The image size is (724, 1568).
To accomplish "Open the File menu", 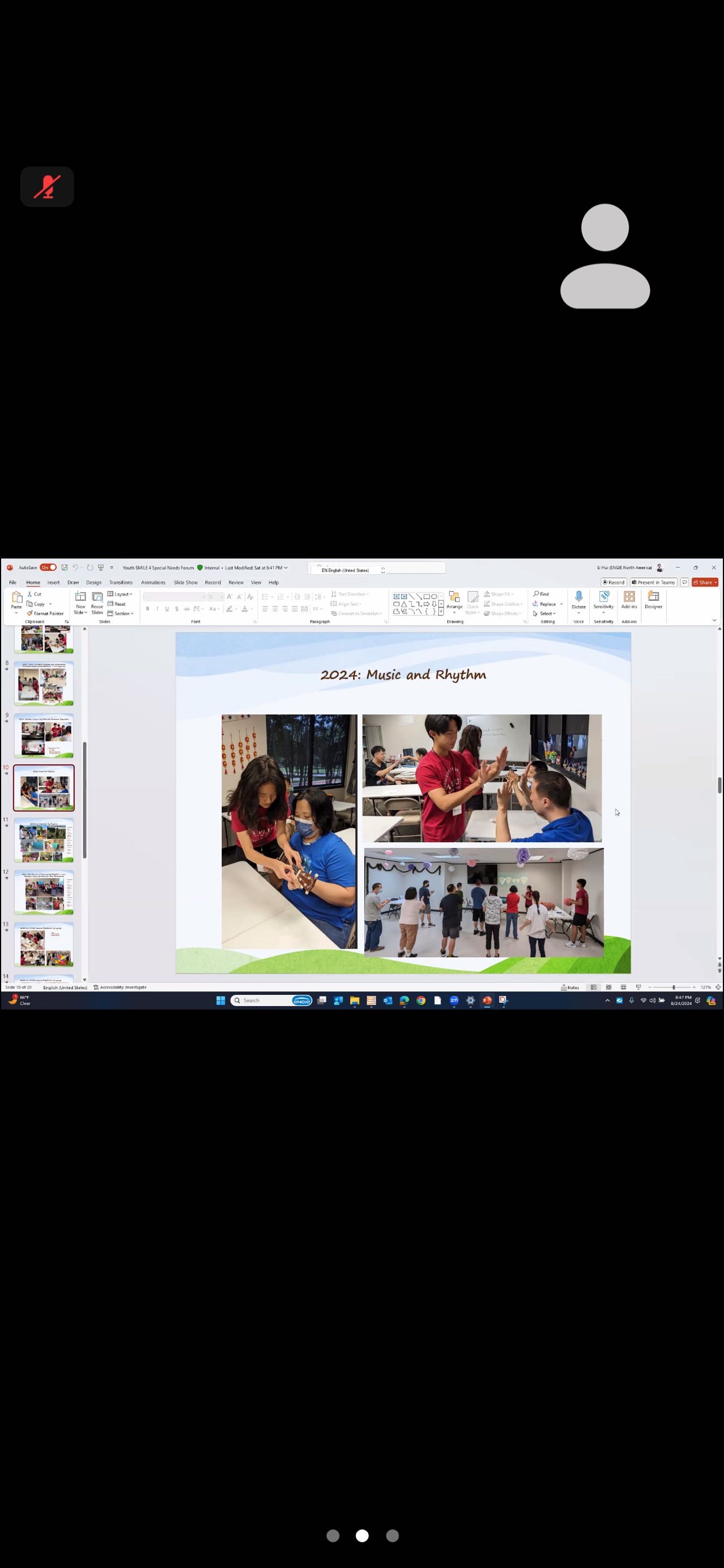I will click(13, 583).
